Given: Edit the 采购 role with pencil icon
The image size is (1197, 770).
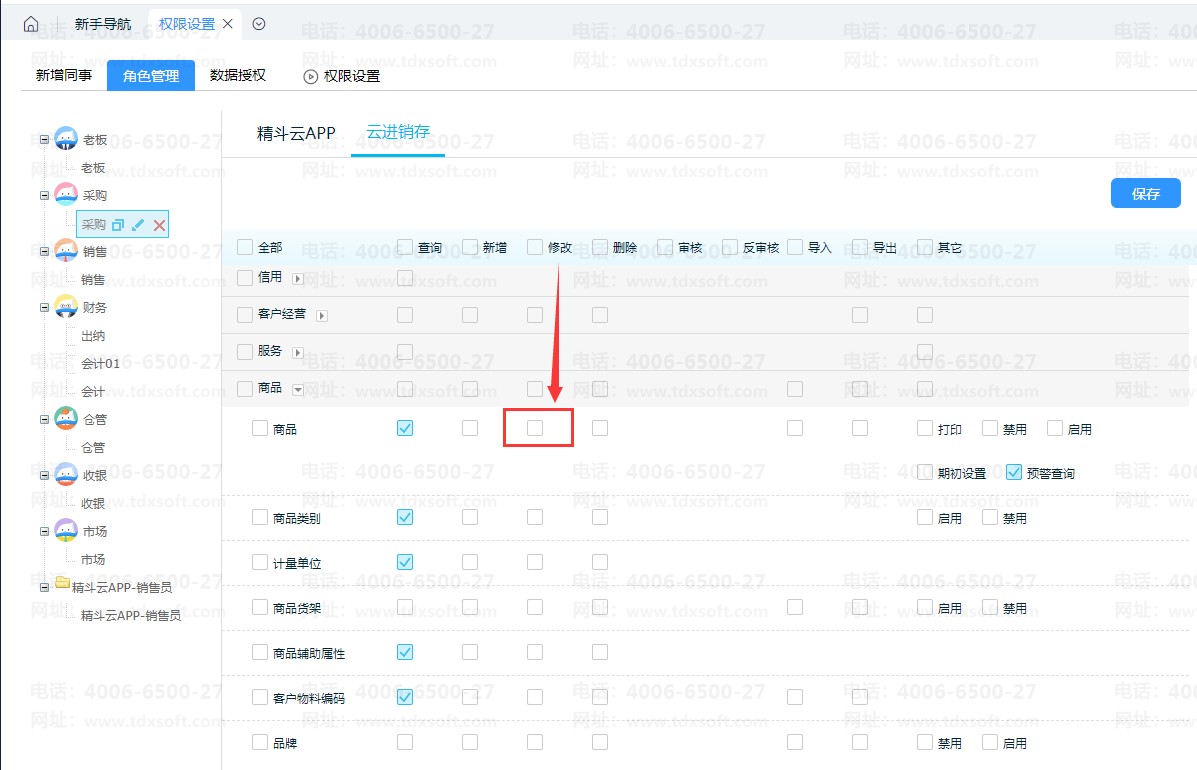Looking at the screenshot, I should click(x=138, y=225).
